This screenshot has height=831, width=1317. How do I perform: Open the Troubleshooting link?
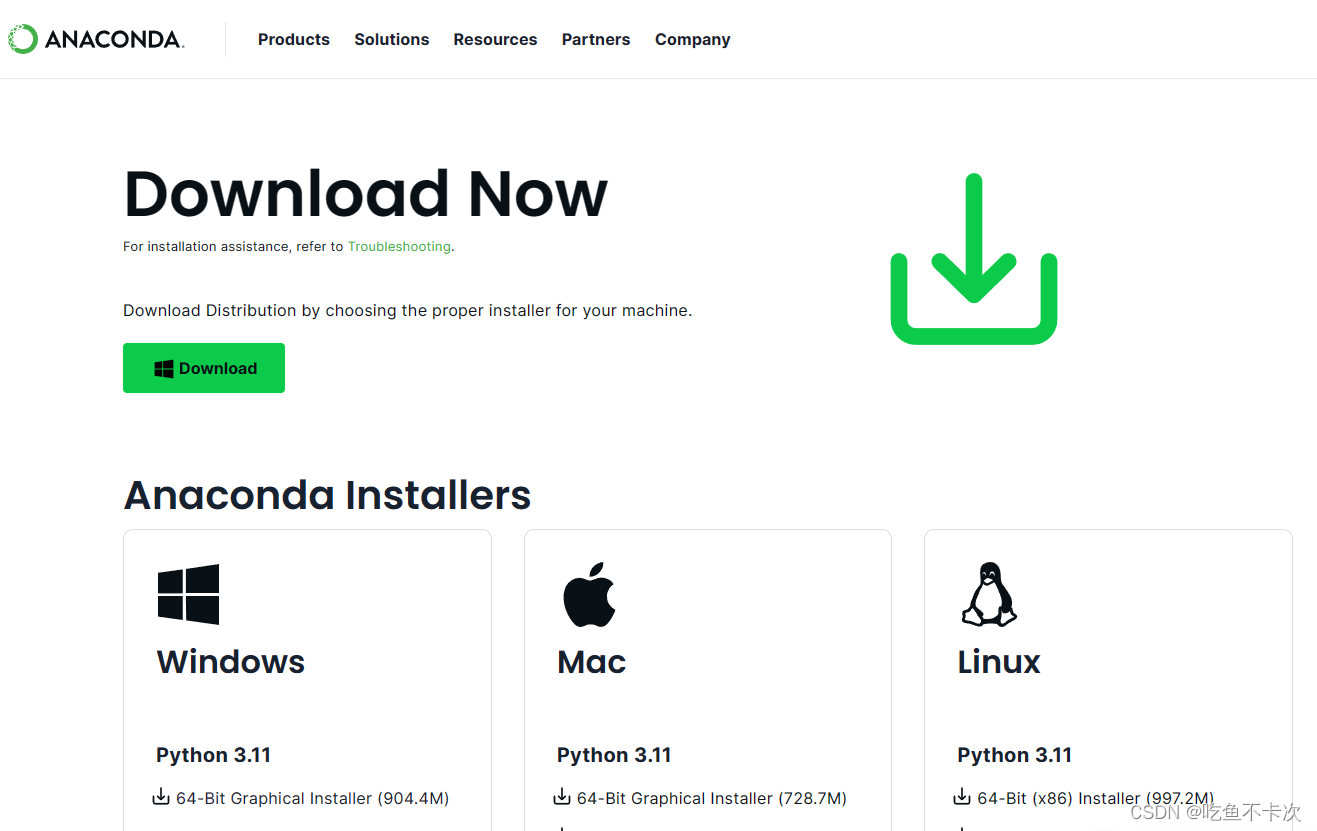[x=399, y=246]
